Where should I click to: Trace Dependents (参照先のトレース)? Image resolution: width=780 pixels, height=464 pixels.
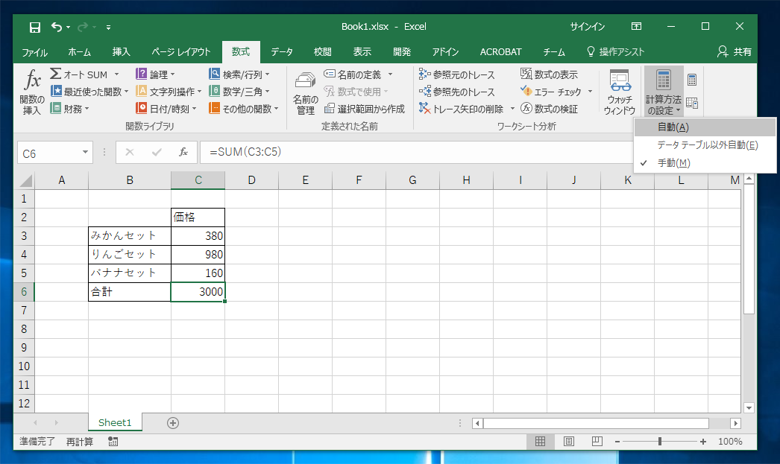pos(457,92)
